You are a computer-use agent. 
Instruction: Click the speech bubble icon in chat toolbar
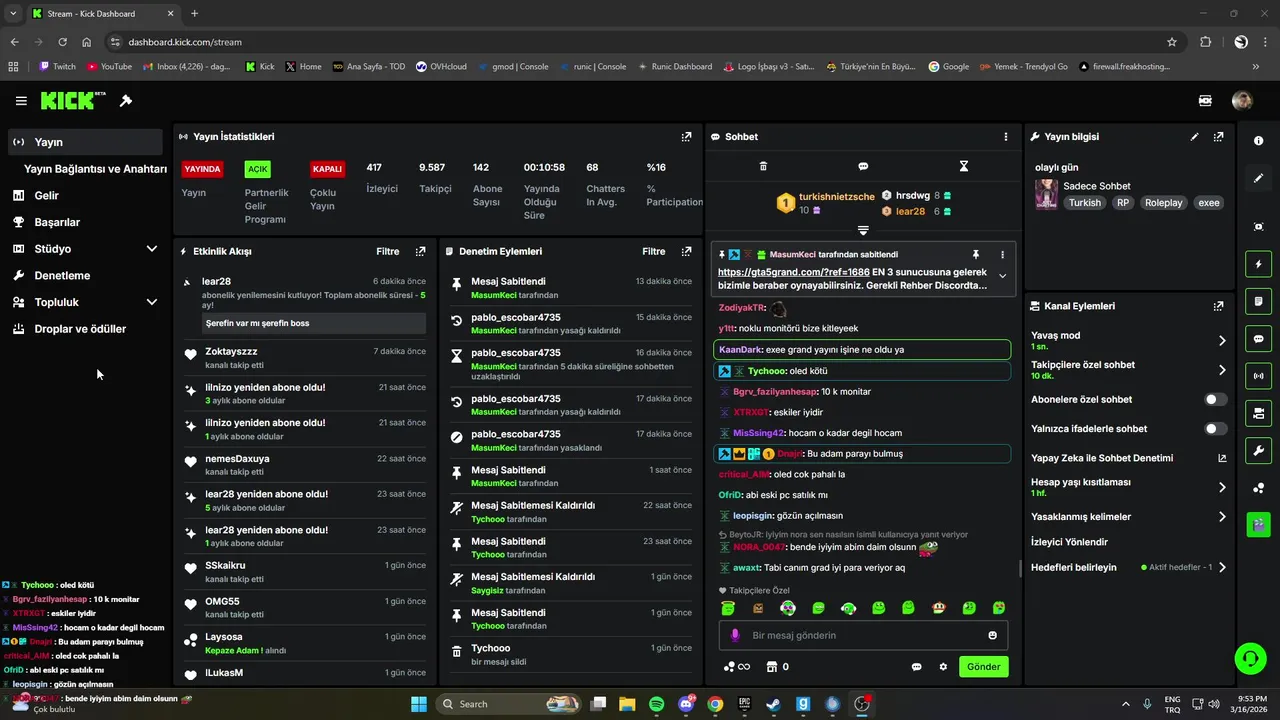pyautogui.click(x=863, y=166)
